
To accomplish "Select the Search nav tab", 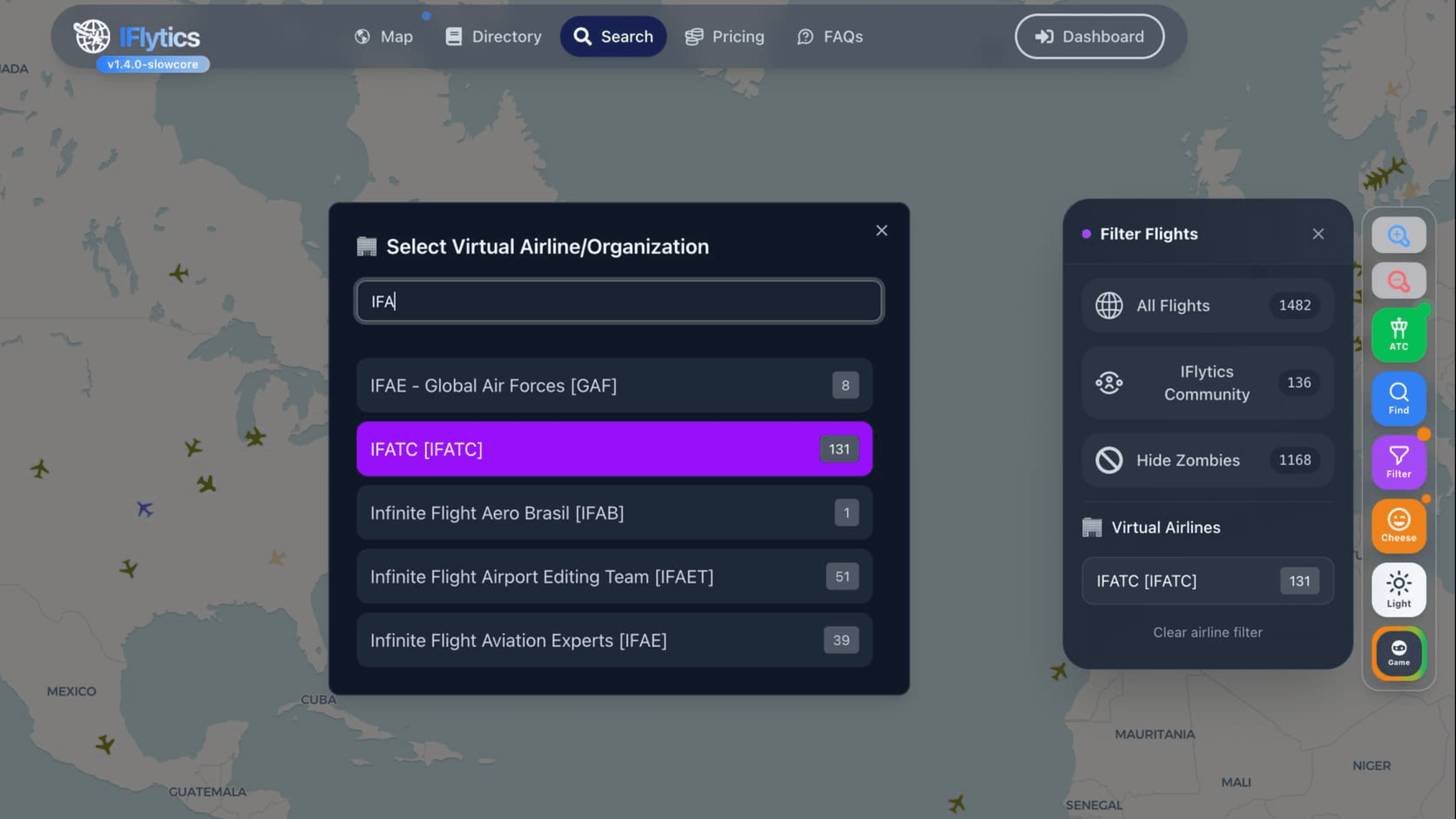I will coord(613,36).
